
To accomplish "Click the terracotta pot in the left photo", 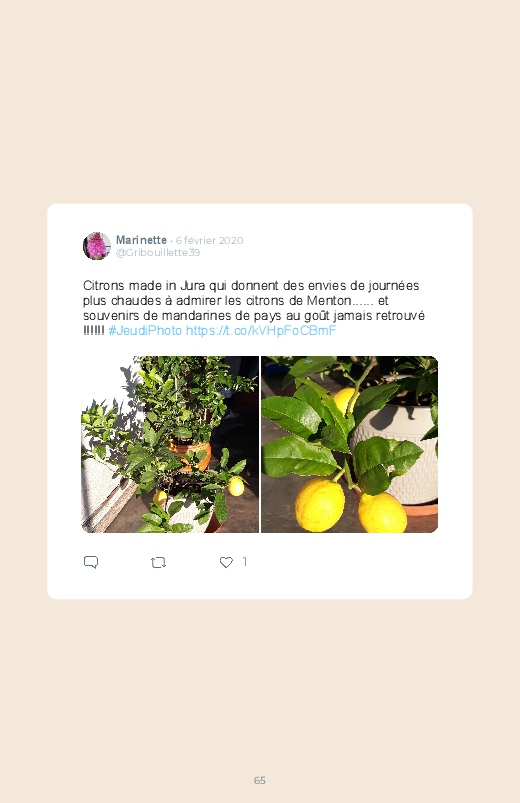I will 191,455.
